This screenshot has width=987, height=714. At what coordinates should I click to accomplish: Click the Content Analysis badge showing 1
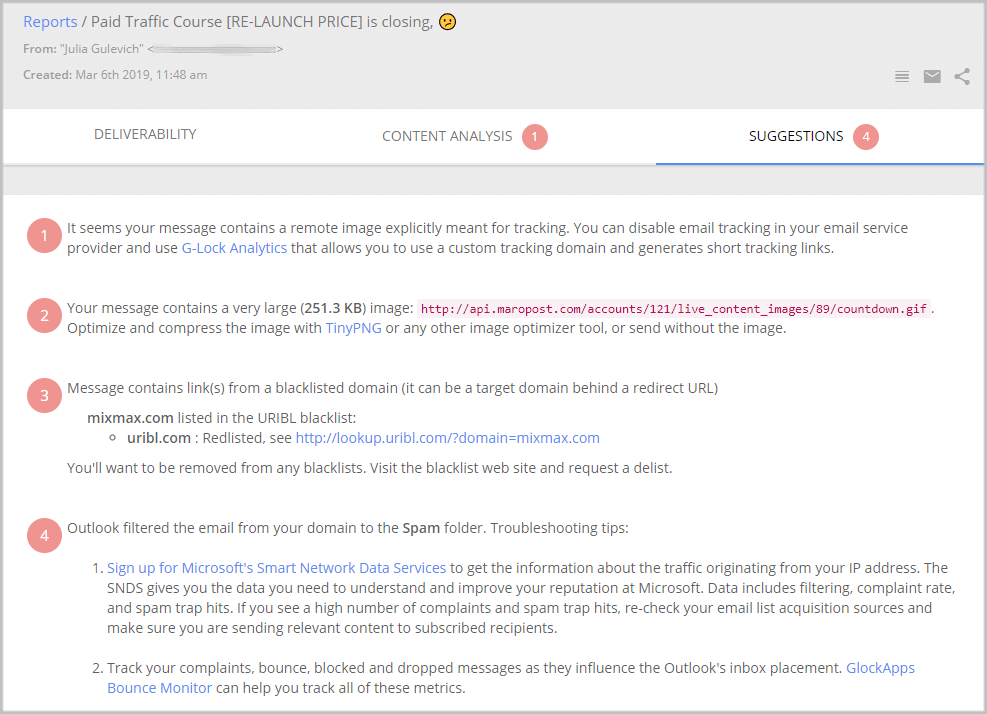(534, 137)
